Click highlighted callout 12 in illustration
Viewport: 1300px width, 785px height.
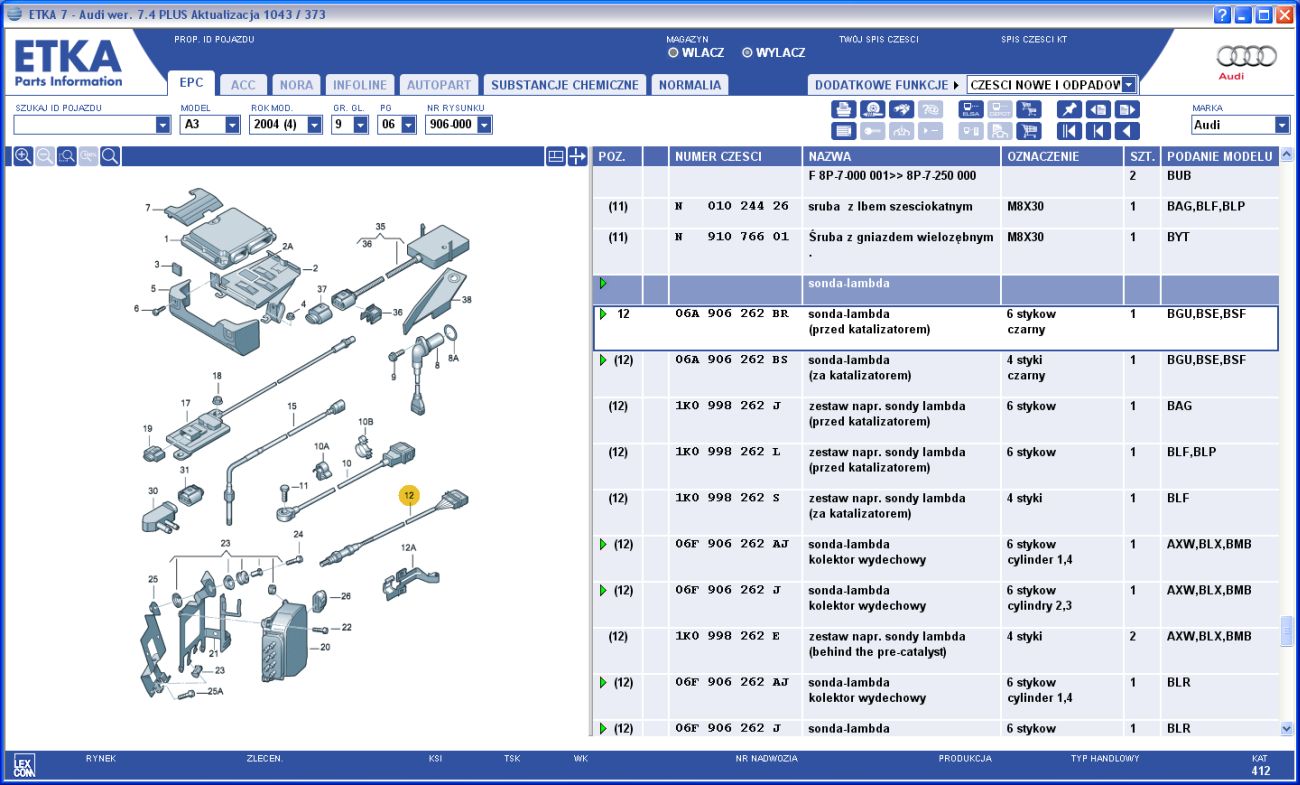[x=408, y=495]
